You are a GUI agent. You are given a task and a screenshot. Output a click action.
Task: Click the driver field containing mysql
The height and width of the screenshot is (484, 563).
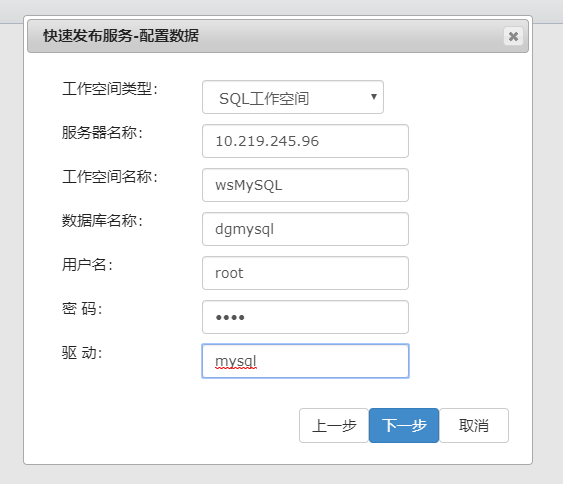[306, 361]
